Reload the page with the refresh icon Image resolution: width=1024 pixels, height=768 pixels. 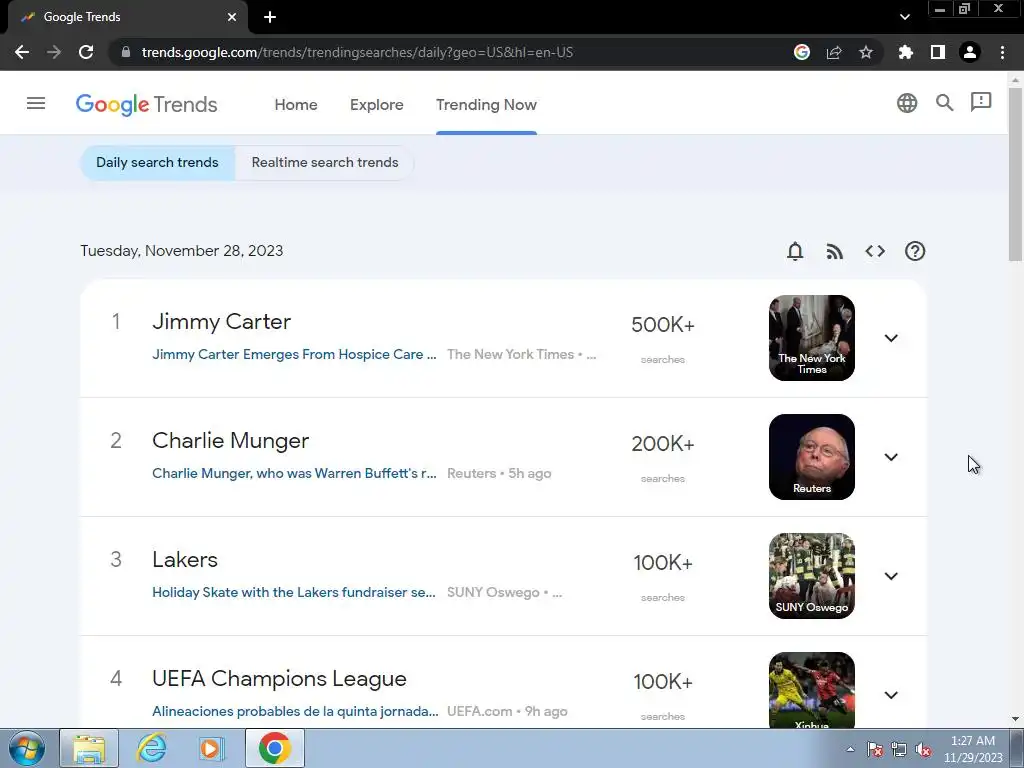tap(86, 52)
